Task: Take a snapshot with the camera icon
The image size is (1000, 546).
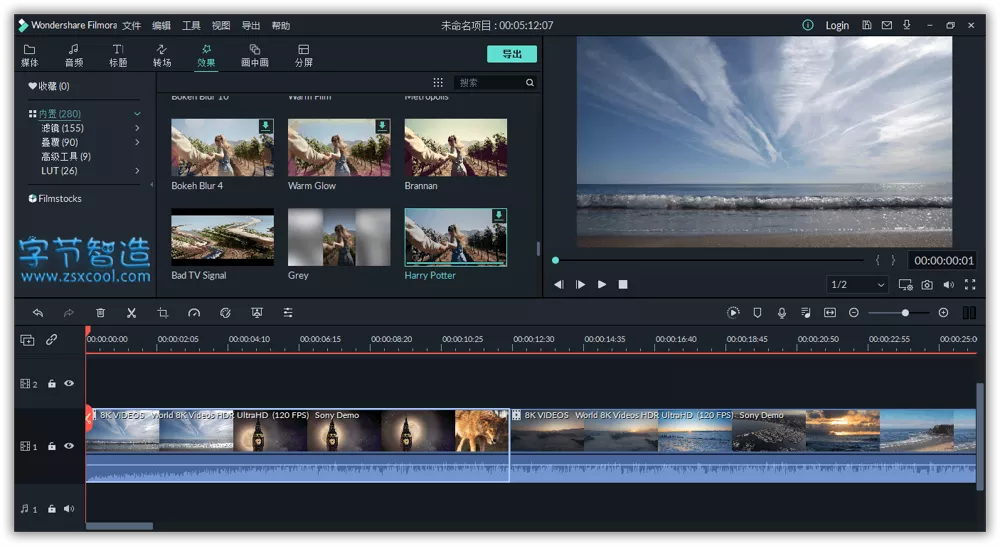Action: pos(927,285)
